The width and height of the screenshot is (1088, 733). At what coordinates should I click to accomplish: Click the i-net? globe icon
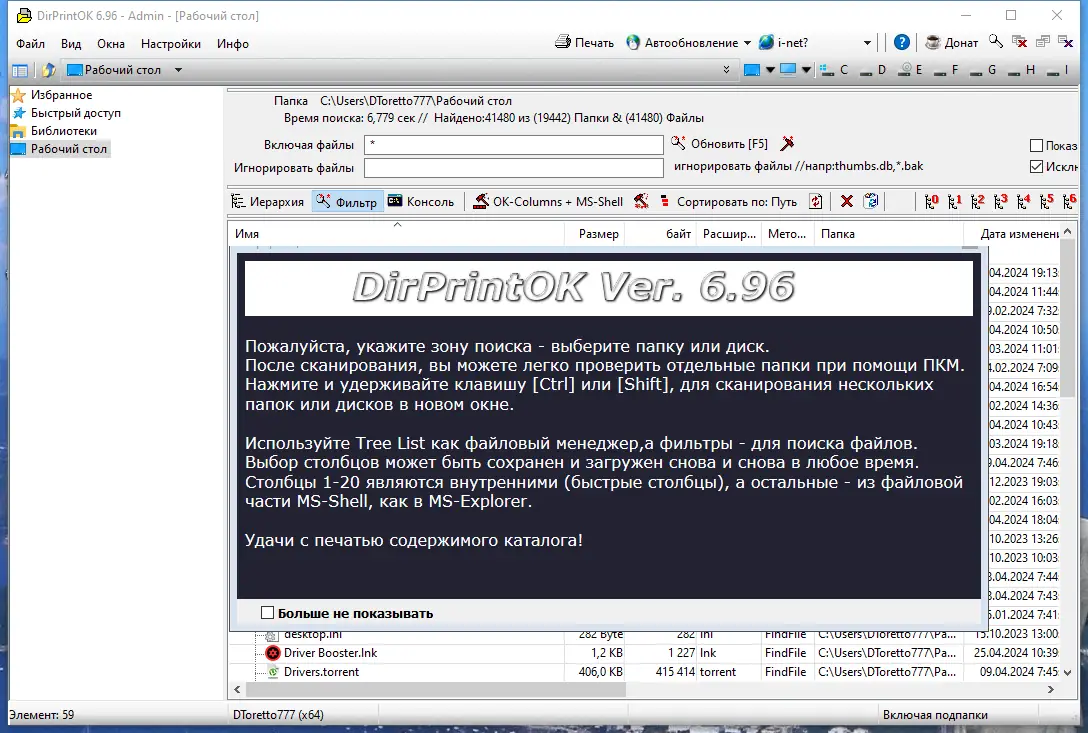pos(766,42)
